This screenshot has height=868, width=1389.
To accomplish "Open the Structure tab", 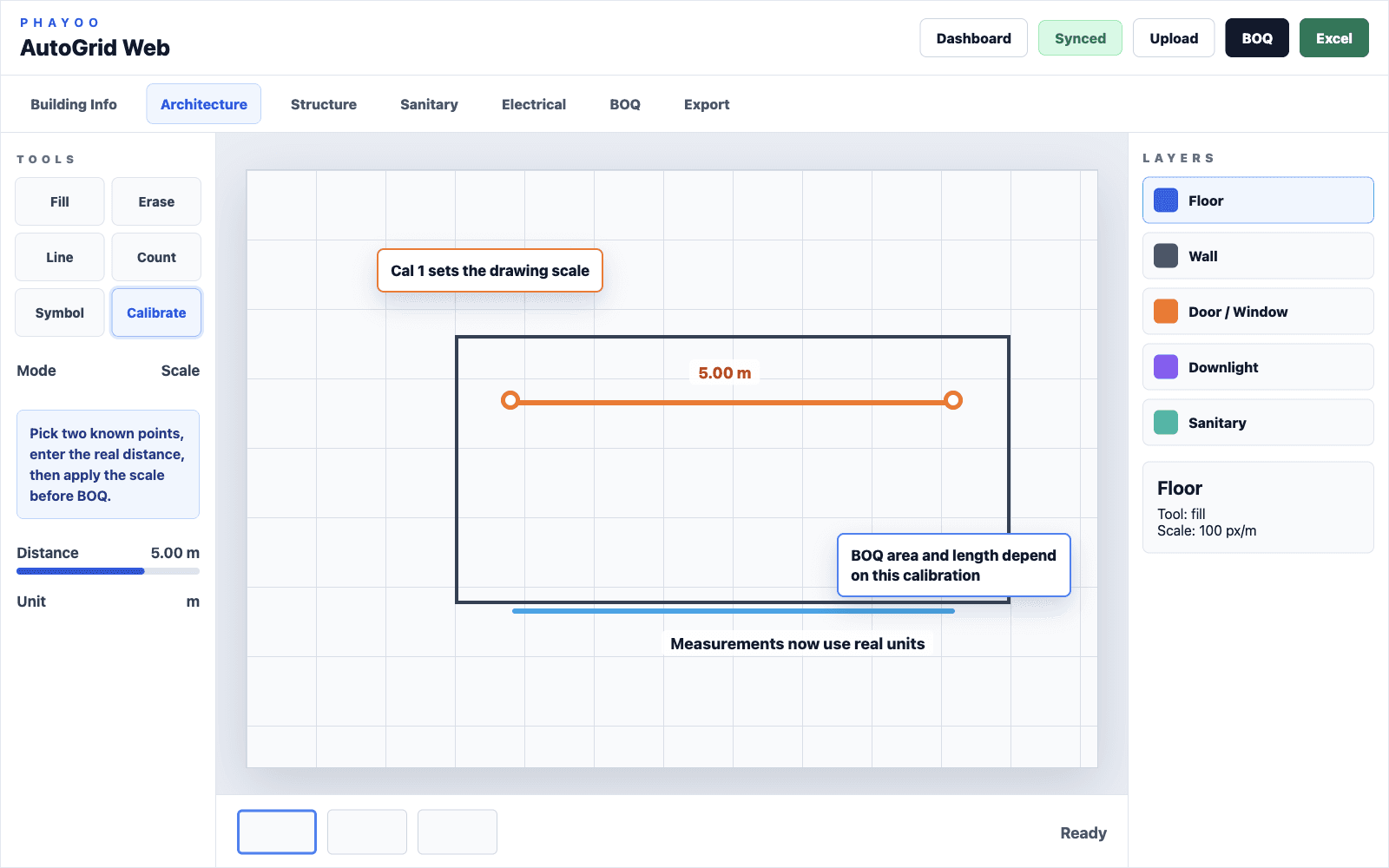I will point(324,104).
